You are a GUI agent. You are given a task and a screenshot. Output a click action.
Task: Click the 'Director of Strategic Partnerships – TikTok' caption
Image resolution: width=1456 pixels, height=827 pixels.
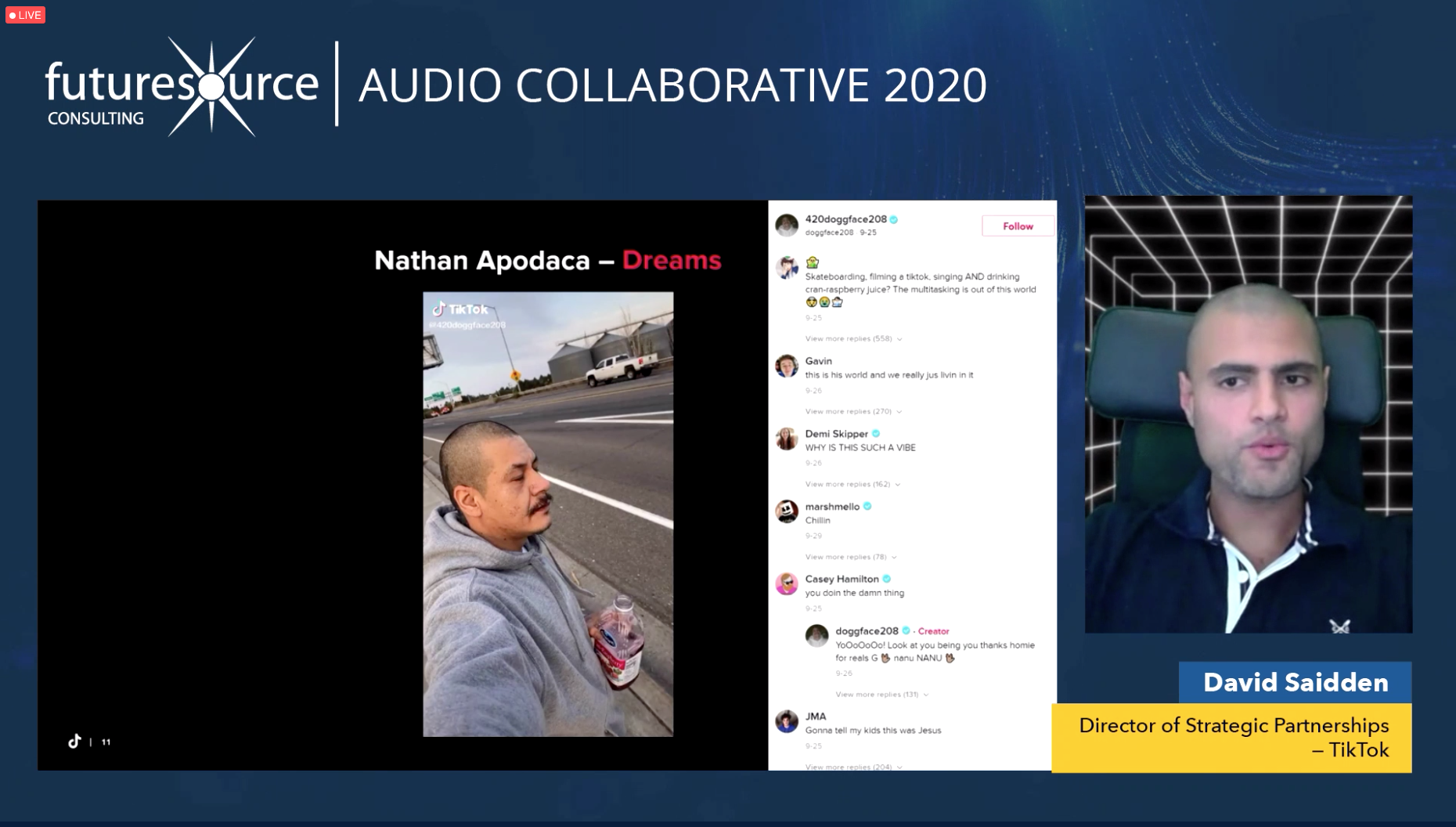coord(1232,738)
